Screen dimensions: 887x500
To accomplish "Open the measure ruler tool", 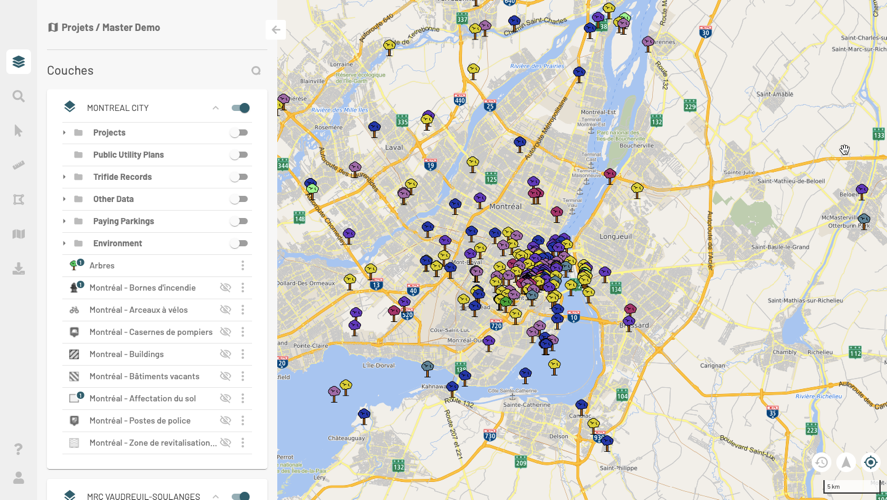I will tap(18, 165).
